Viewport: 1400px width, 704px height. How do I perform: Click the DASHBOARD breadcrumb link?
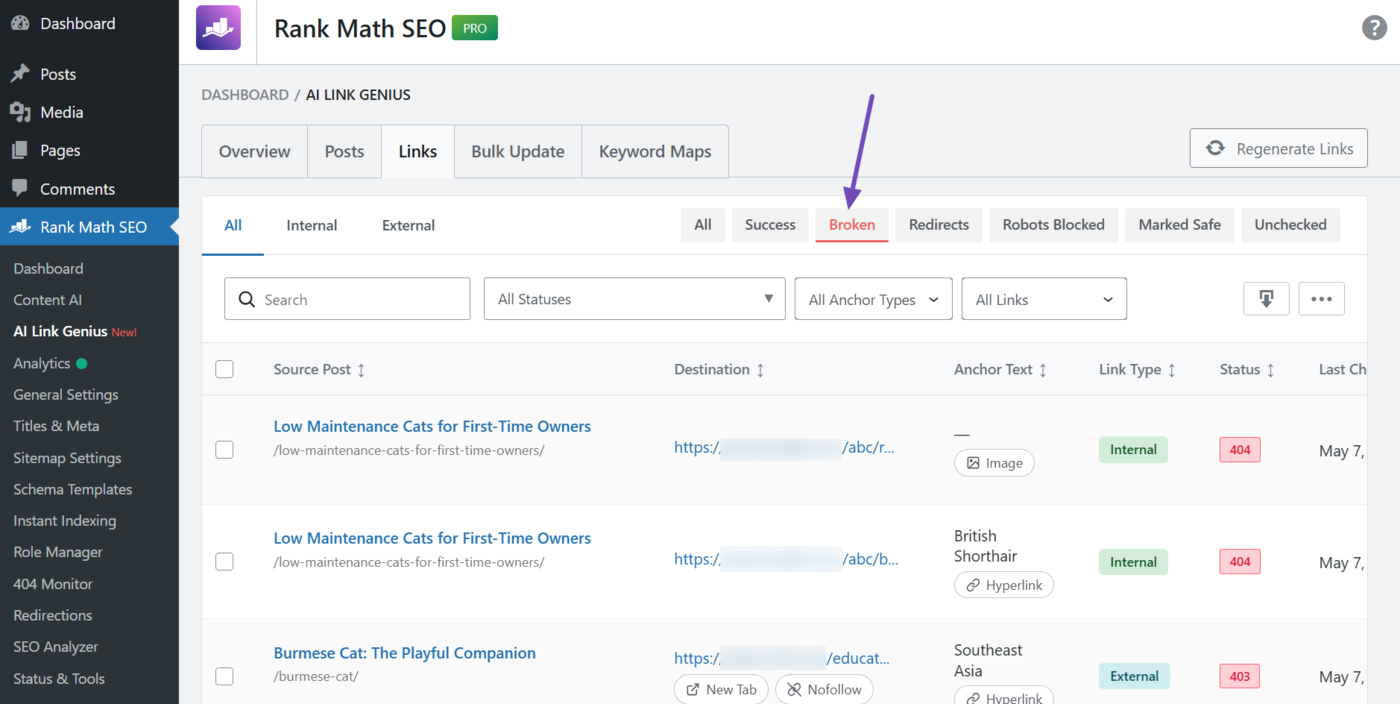(x=245, y=95)
